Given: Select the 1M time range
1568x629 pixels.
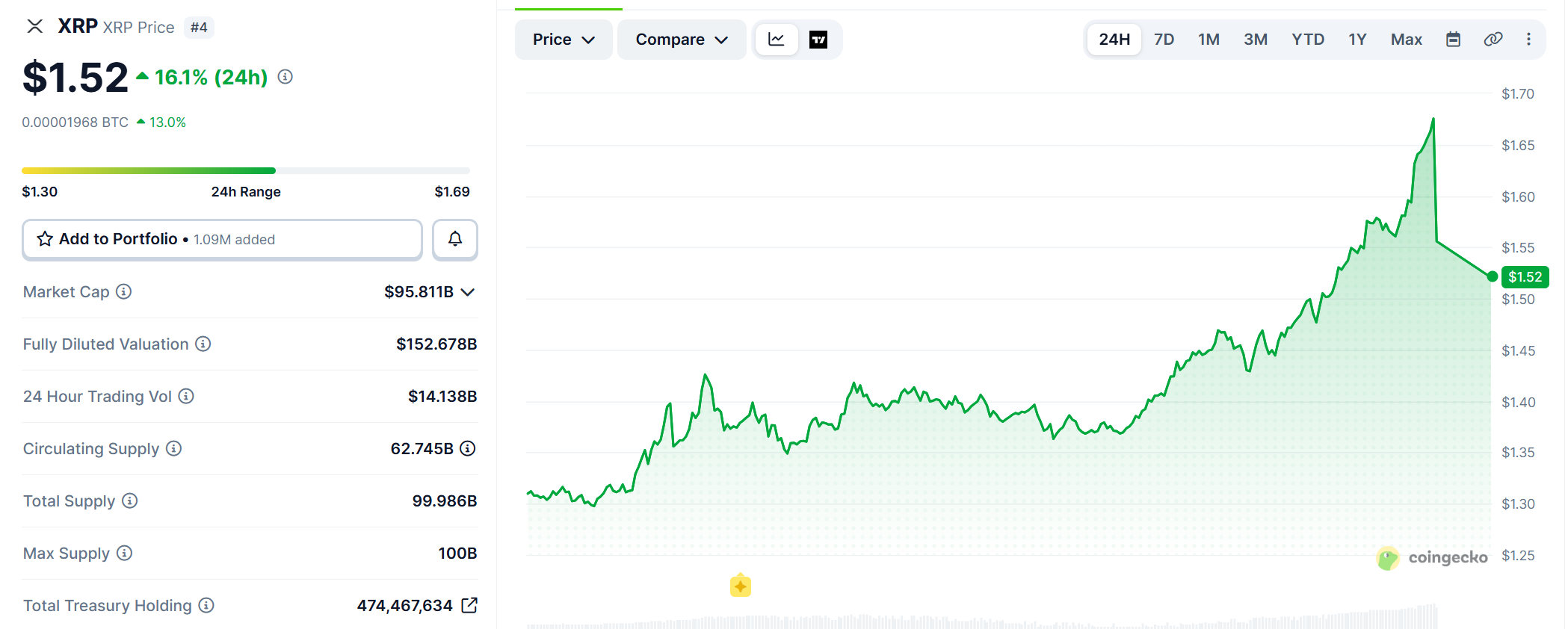Looking at the screenshot, I should 1209,40.
